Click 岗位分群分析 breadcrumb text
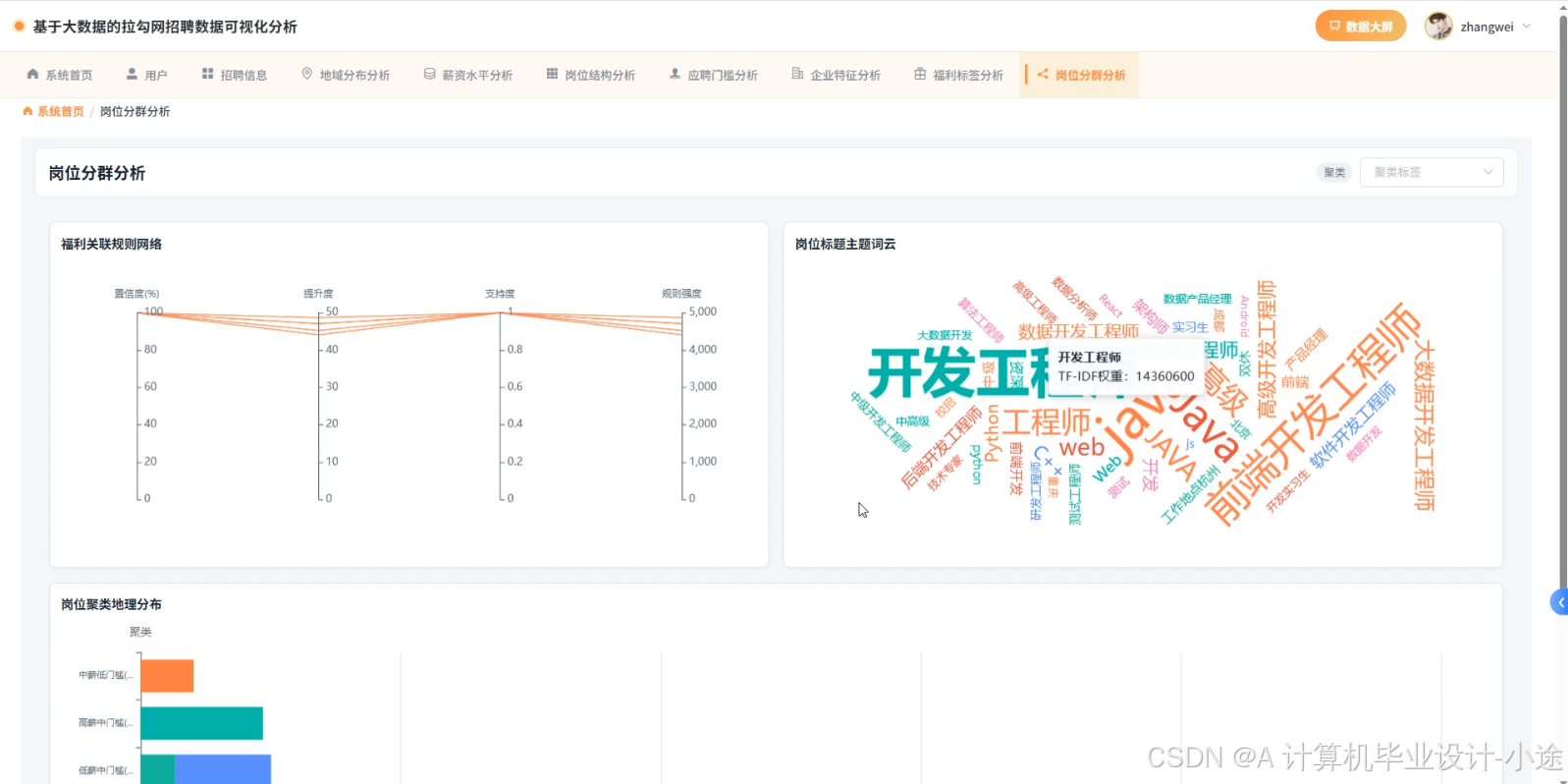The image size is (1568, 784). point(135,112)
